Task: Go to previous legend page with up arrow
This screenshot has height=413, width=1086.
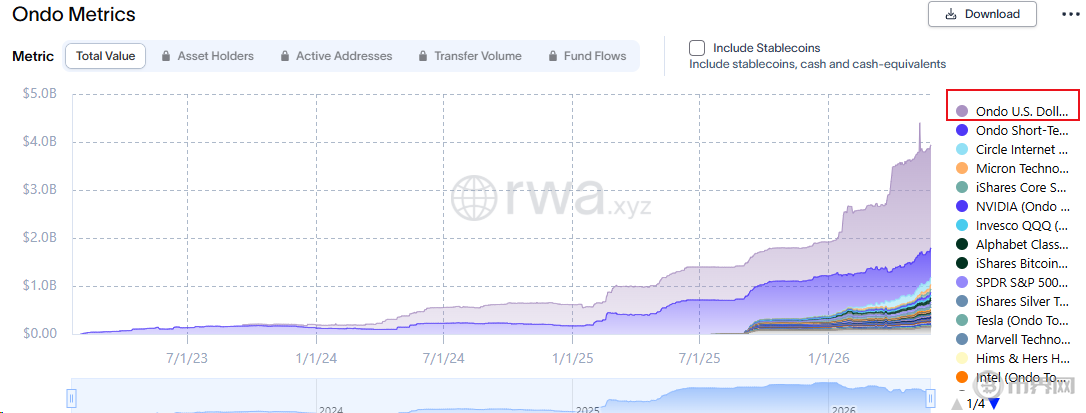Action: (956, 404)
